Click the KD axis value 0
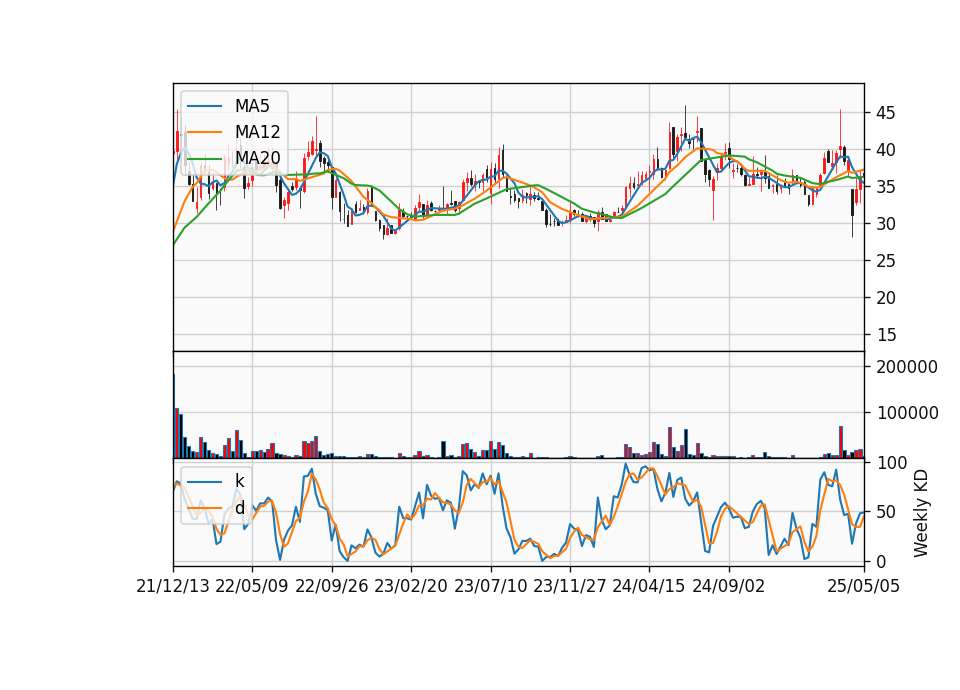The image size is (960, 690). (882, 561)
